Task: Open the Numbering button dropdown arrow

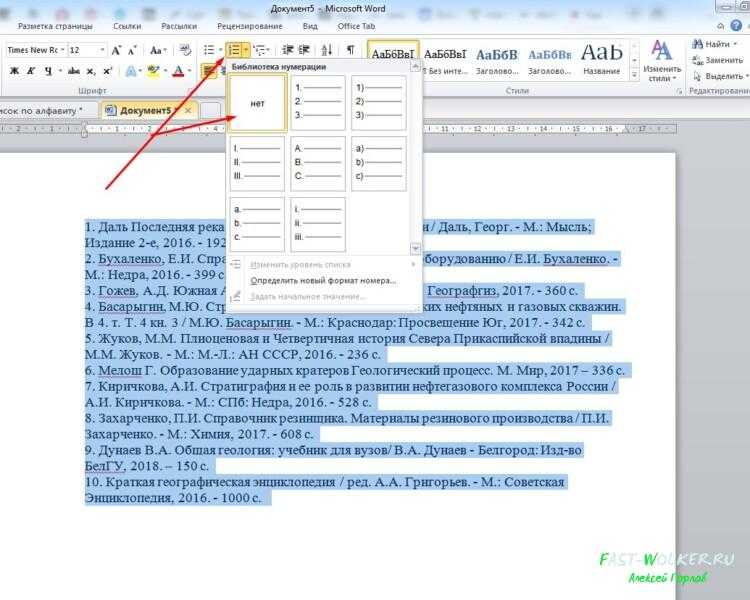Action: pyautogui.click(x=245, y=50)
